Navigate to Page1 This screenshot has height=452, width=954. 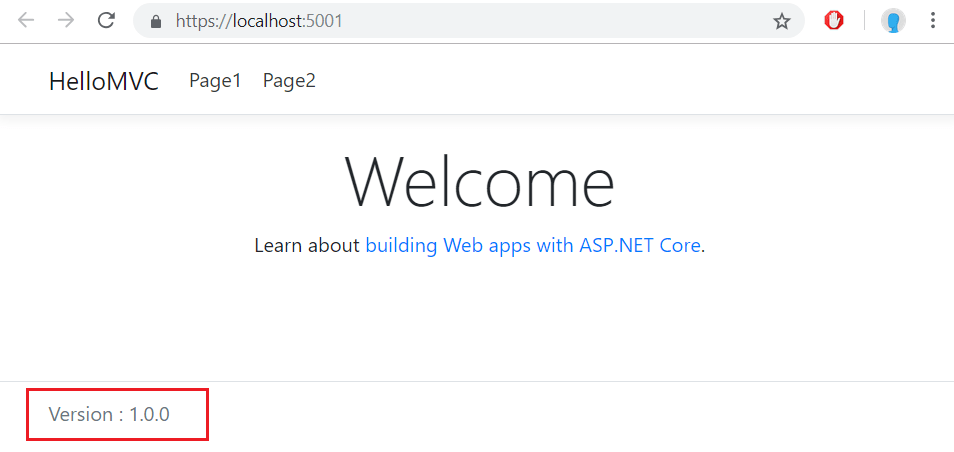coord(215,80)
